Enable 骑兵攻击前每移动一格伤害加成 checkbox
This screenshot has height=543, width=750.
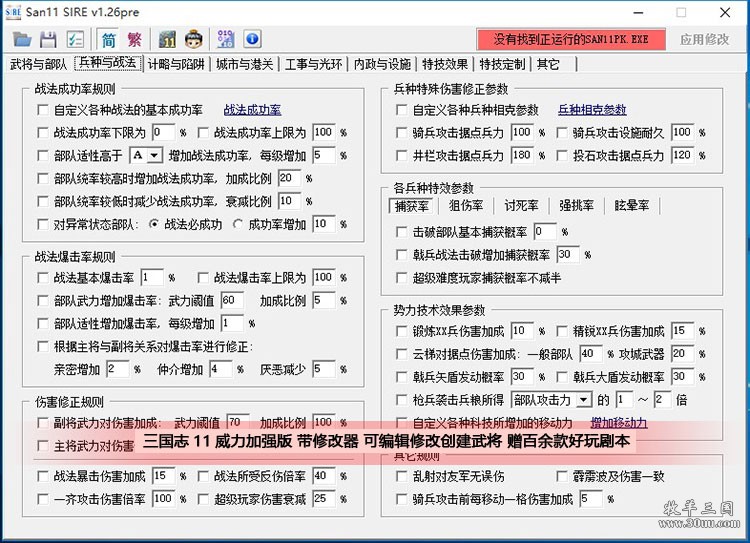pos(402,499)
